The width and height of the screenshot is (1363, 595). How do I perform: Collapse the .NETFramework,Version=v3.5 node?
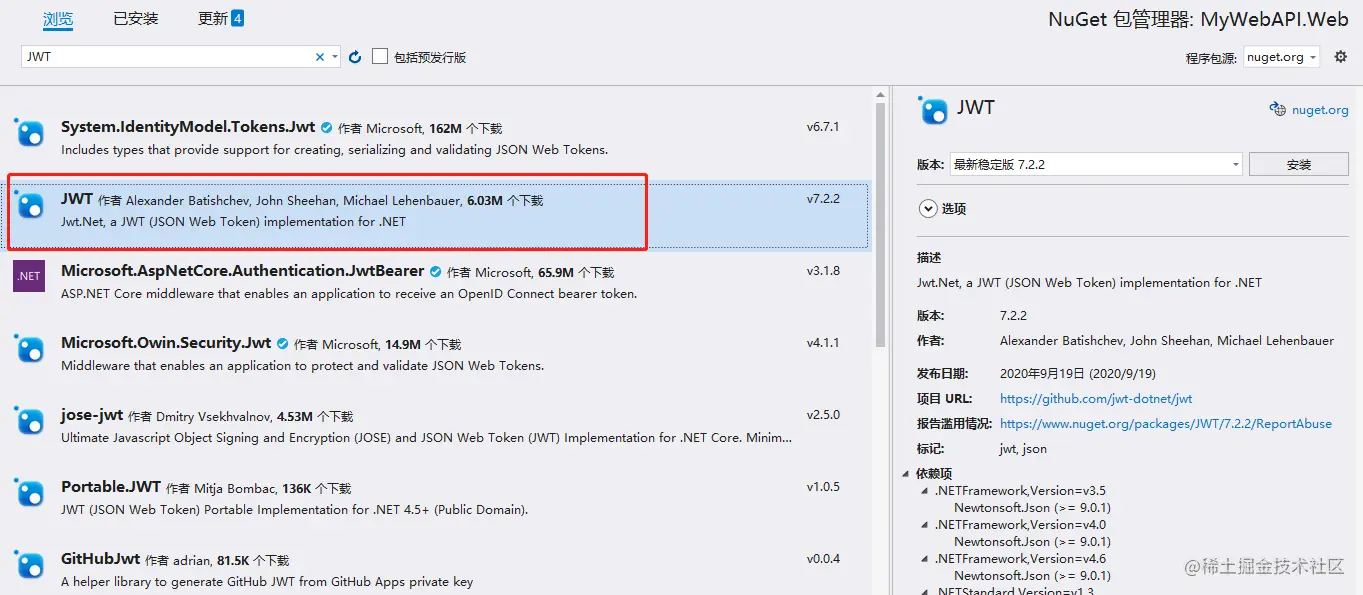click(x=924, y=491)
